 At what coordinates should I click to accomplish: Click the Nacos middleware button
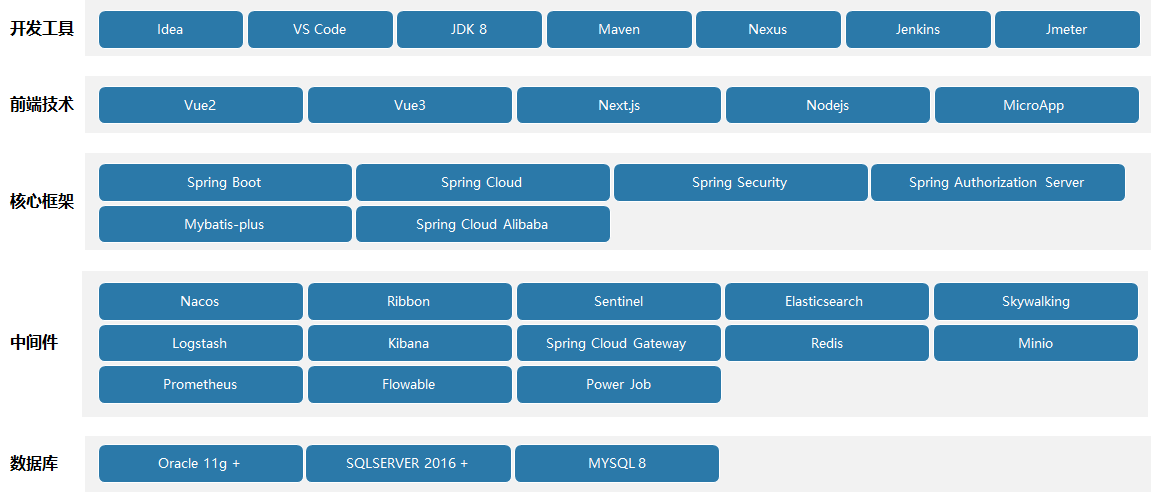click(200, 302)
